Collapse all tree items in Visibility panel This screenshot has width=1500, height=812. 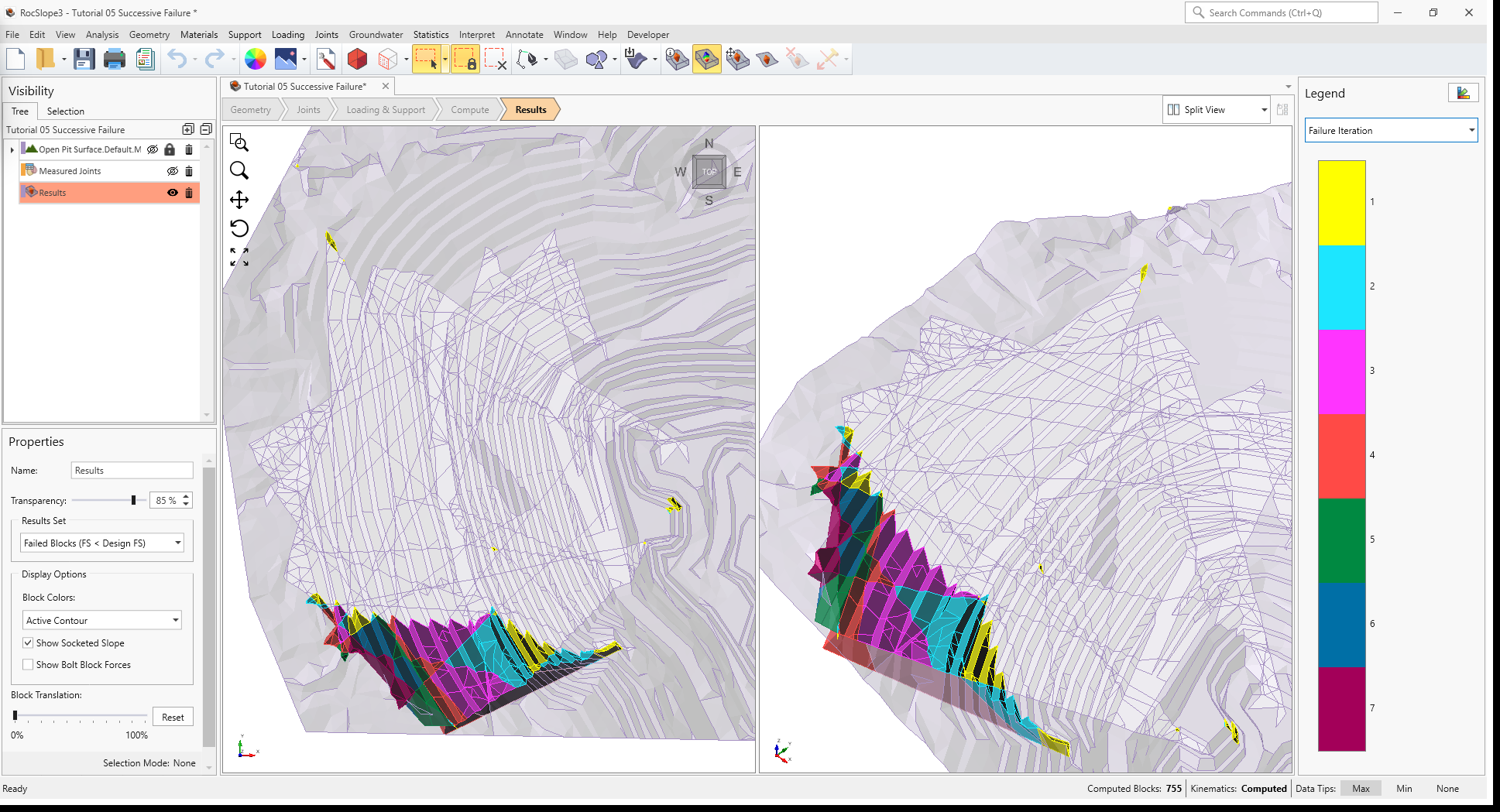tap(206, 129)
